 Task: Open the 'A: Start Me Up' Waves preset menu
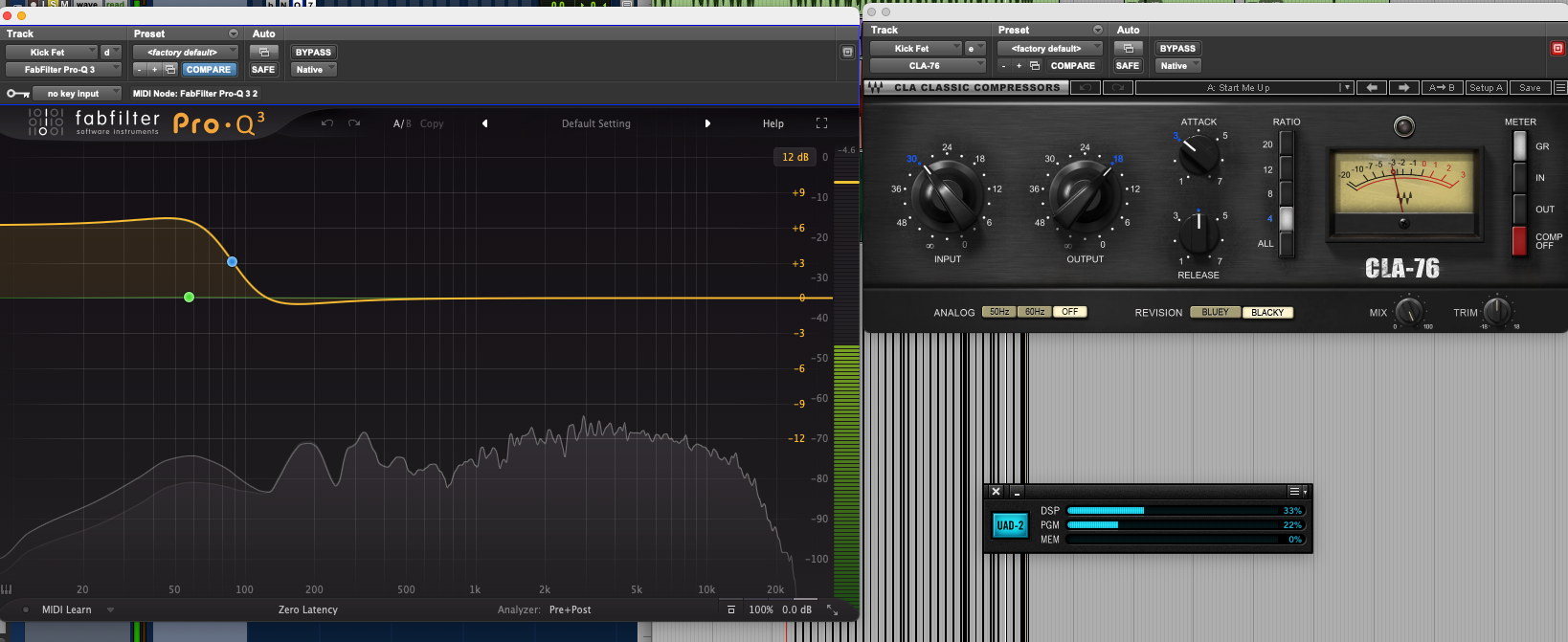1243,87
